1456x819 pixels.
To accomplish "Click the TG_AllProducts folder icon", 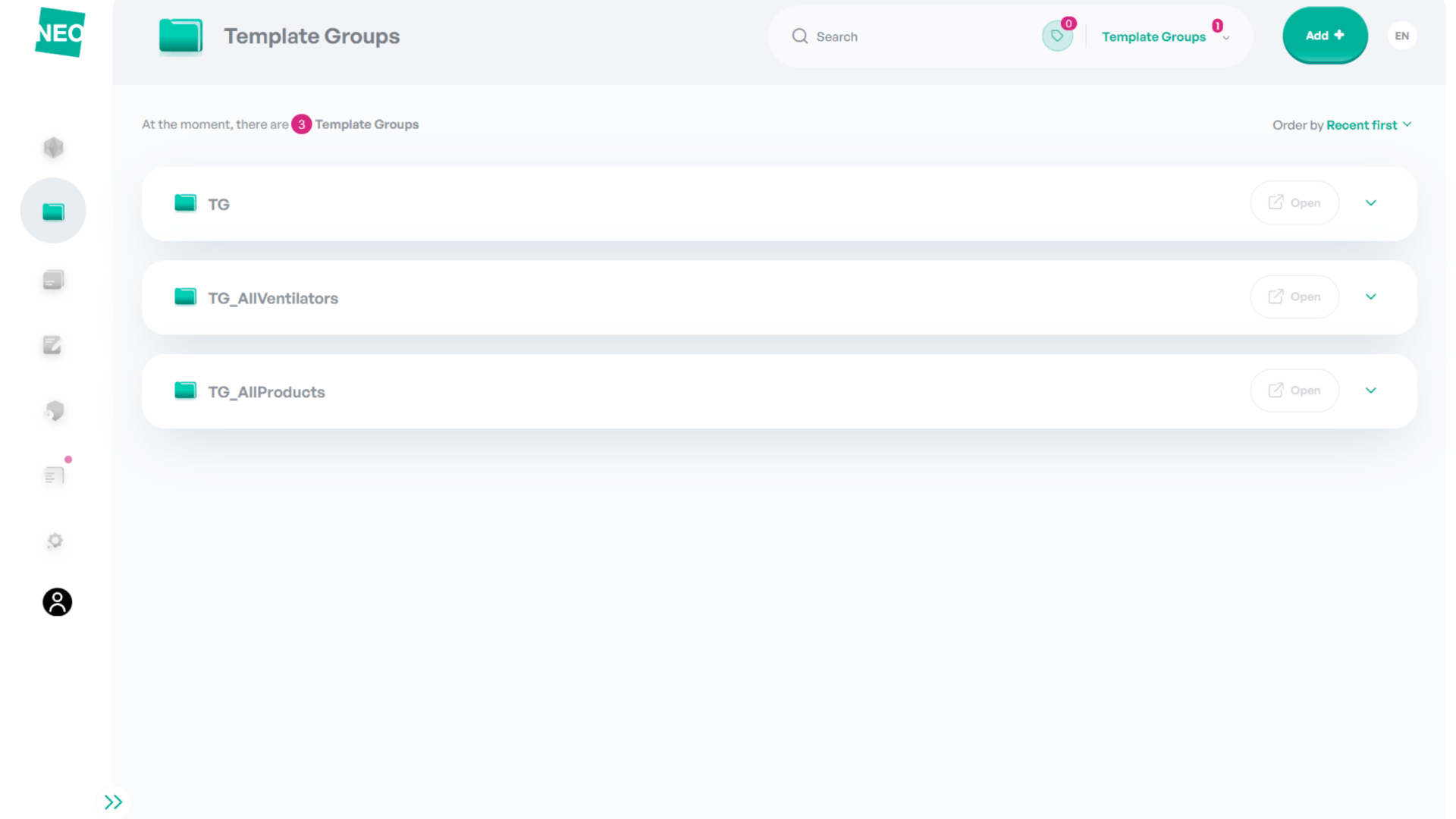I will click(x=185, y=391).
